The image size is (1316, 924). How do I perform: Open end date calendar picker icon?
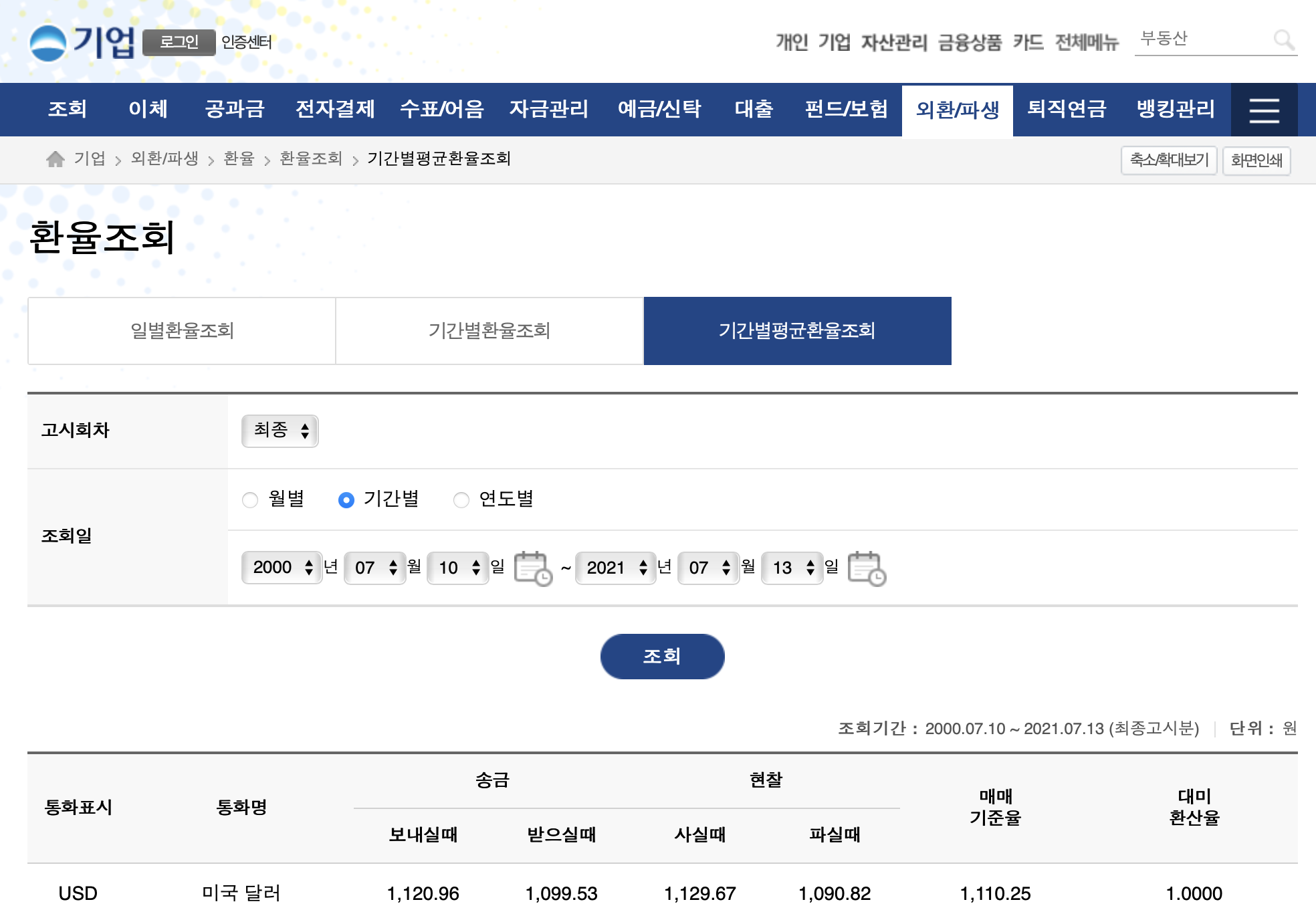click(866, 568)
